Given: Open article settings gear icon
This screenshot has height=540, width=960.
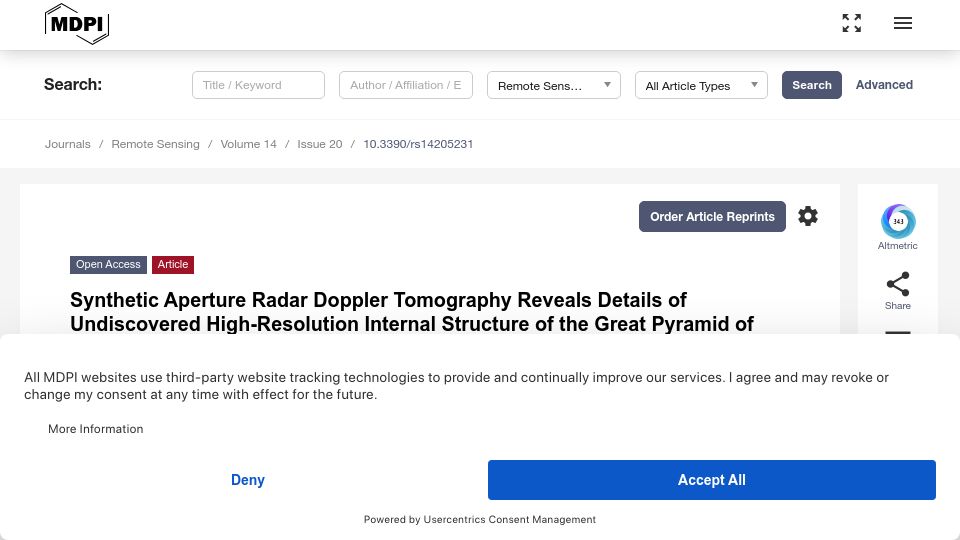Looking at the screenshot, I should tap(808, 216).
